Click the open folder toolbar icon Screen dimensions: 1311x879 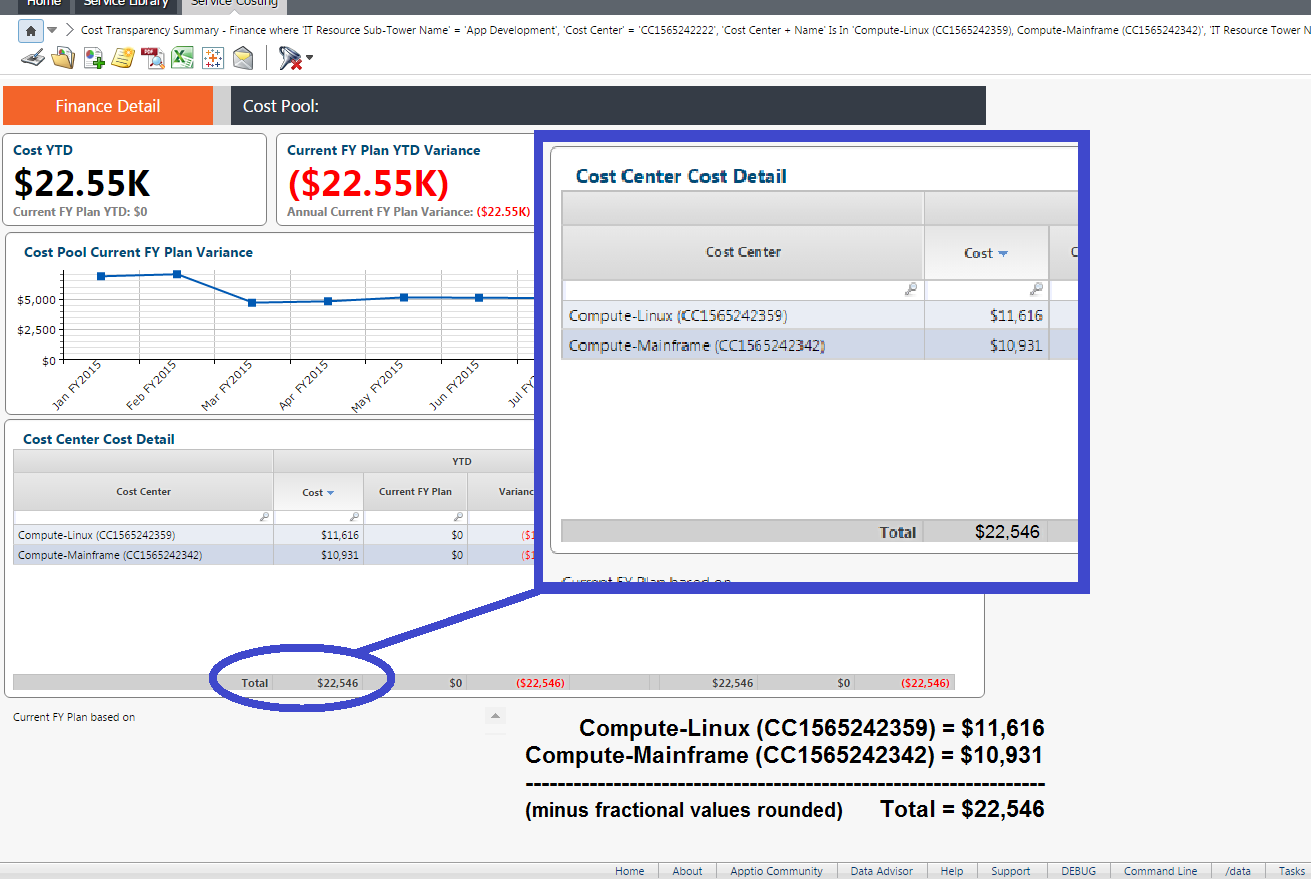click(63, 59)
